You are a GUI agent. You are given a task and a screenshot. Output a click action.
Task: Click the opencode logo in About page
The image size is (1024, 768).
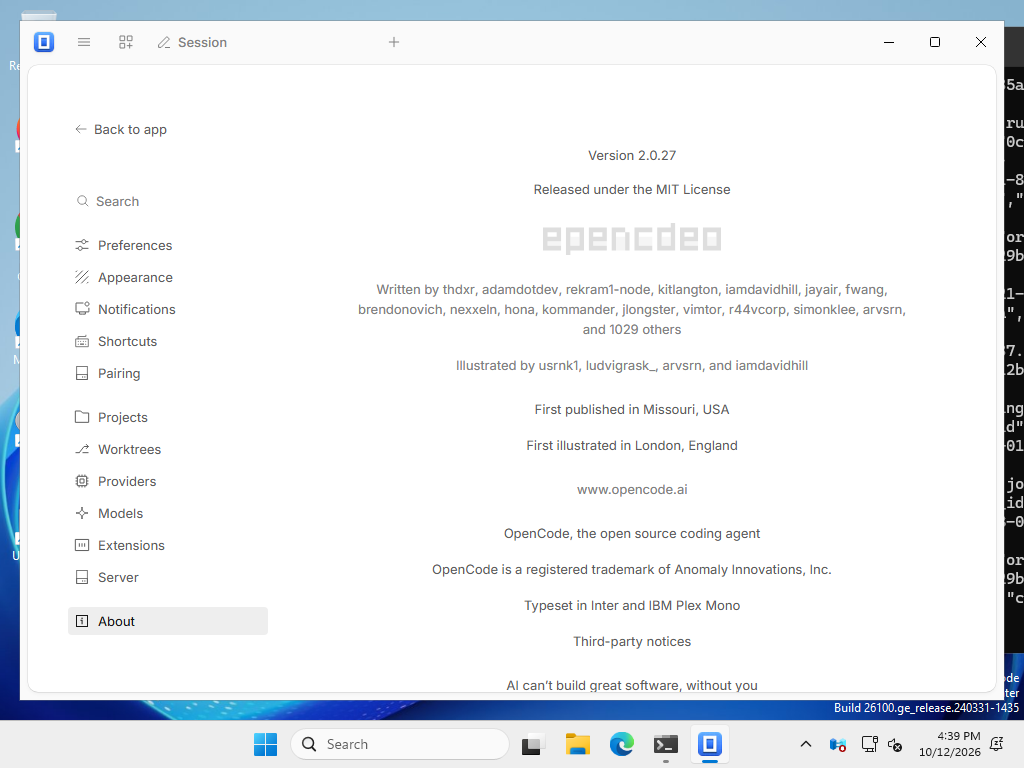tap(632, 239)
